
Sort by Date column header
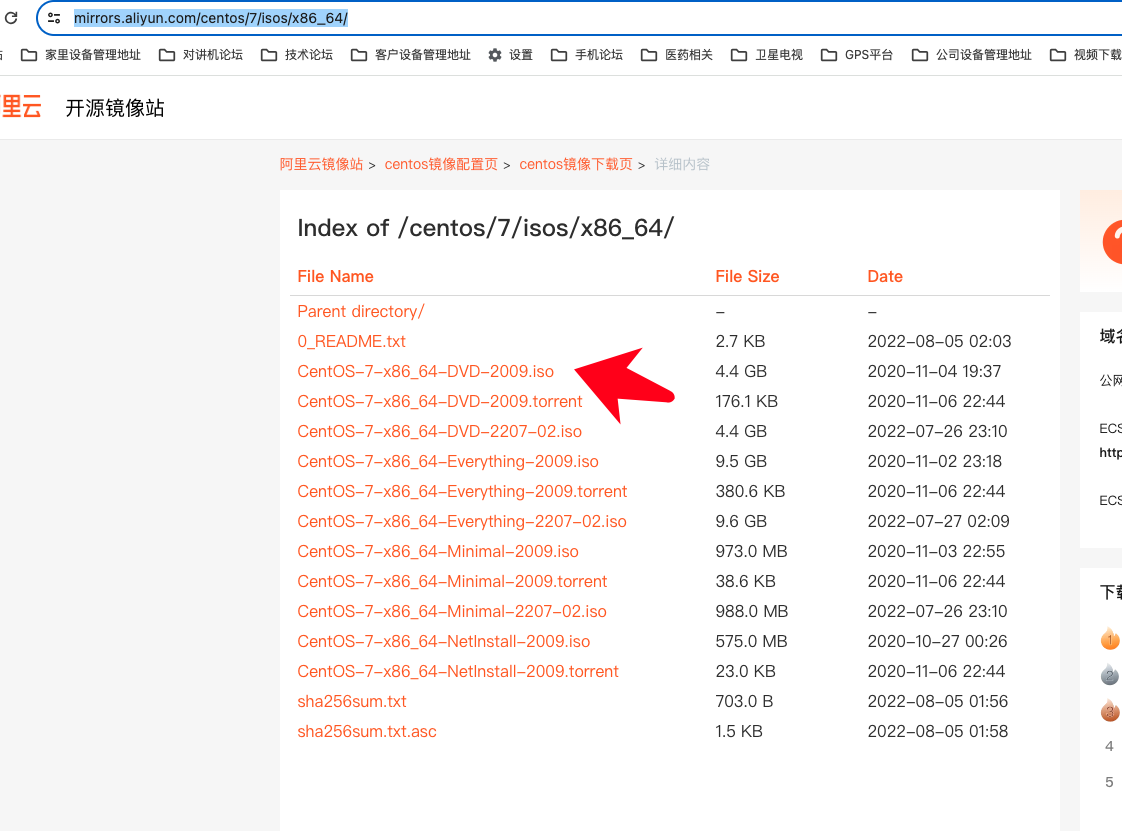(885, 276)
